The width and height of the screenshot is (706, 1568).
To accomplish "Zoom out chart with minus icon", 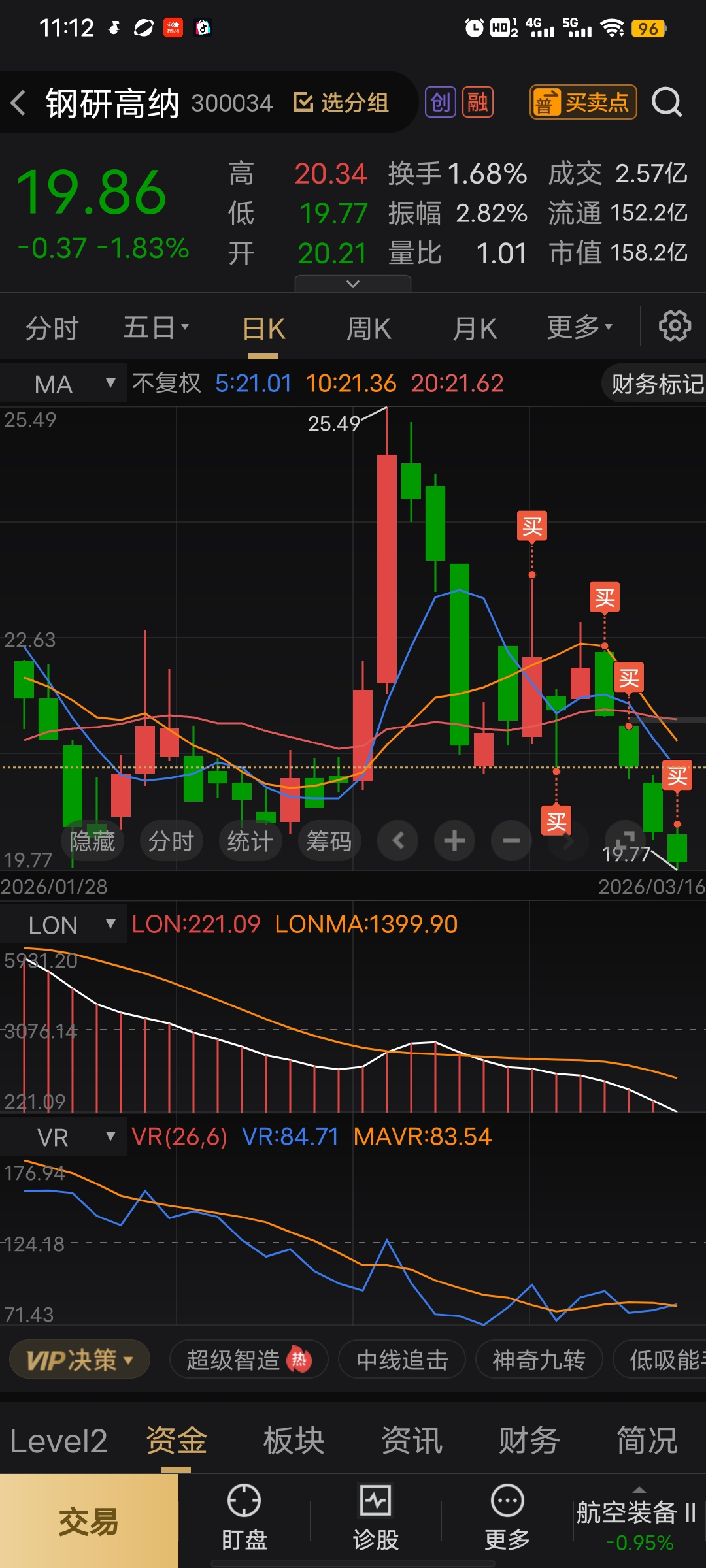I will (511, 840).
